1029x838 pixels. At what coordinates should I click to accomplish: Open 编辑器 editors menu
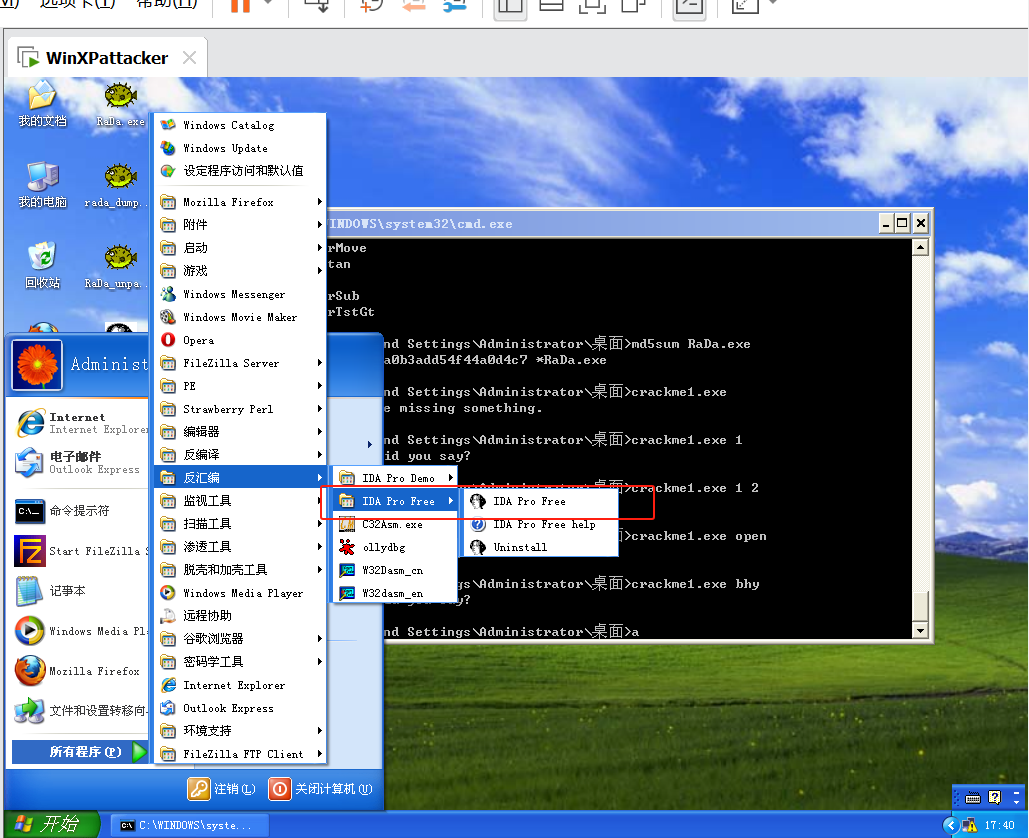240,432
